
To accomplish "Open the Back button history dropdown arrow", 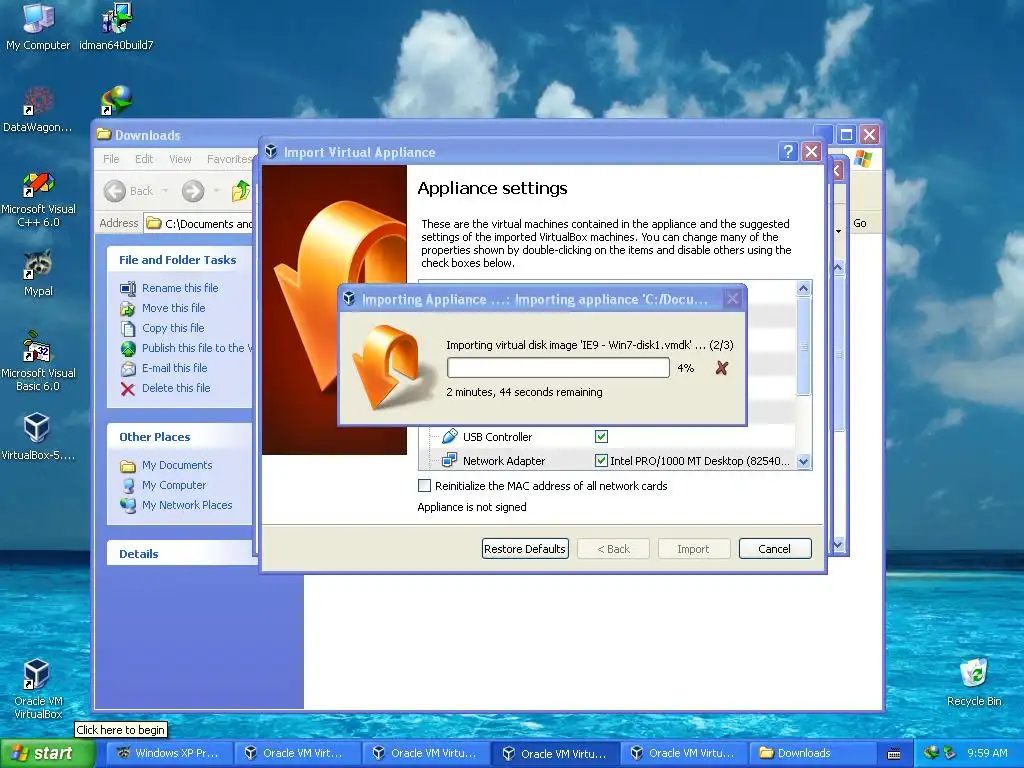I will [165, 191].
